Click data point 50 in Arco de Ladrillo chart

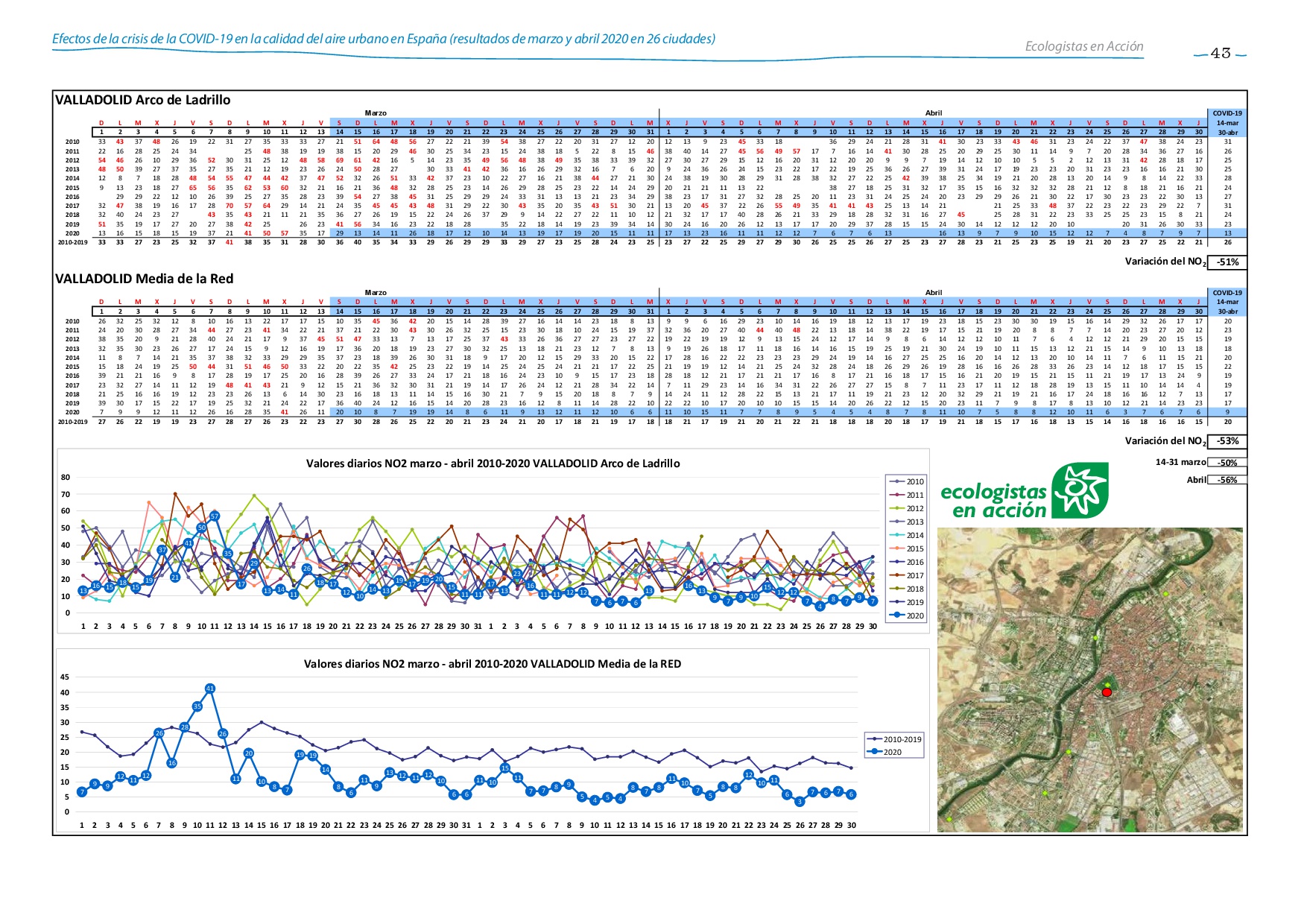(x=201, y=528)
